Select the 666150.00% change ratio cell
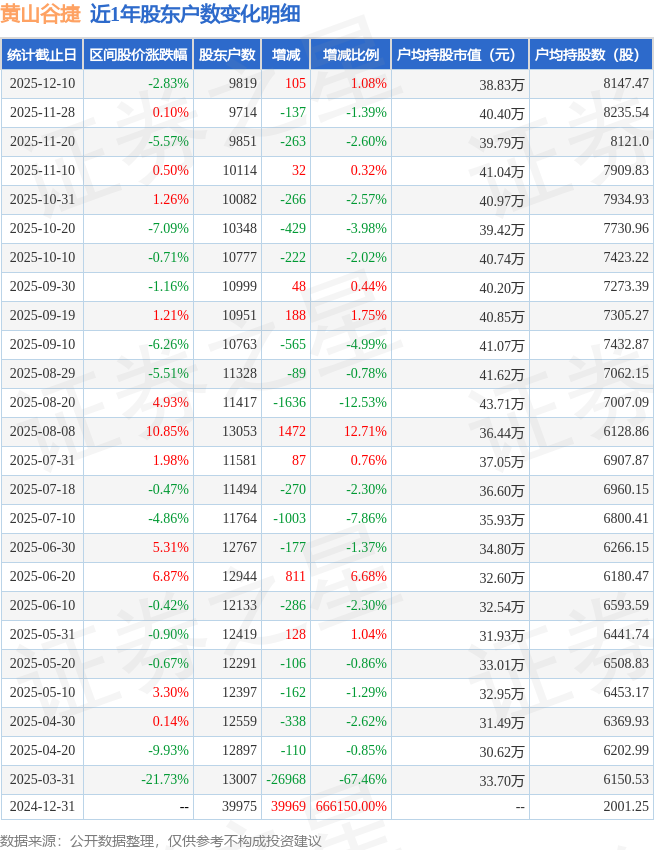 click(350, 808)
